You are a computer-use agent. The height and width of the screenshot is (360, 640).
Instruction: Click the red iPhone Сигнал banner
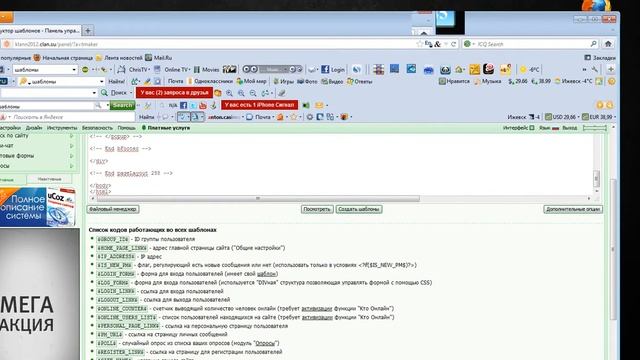coord(260,105)
